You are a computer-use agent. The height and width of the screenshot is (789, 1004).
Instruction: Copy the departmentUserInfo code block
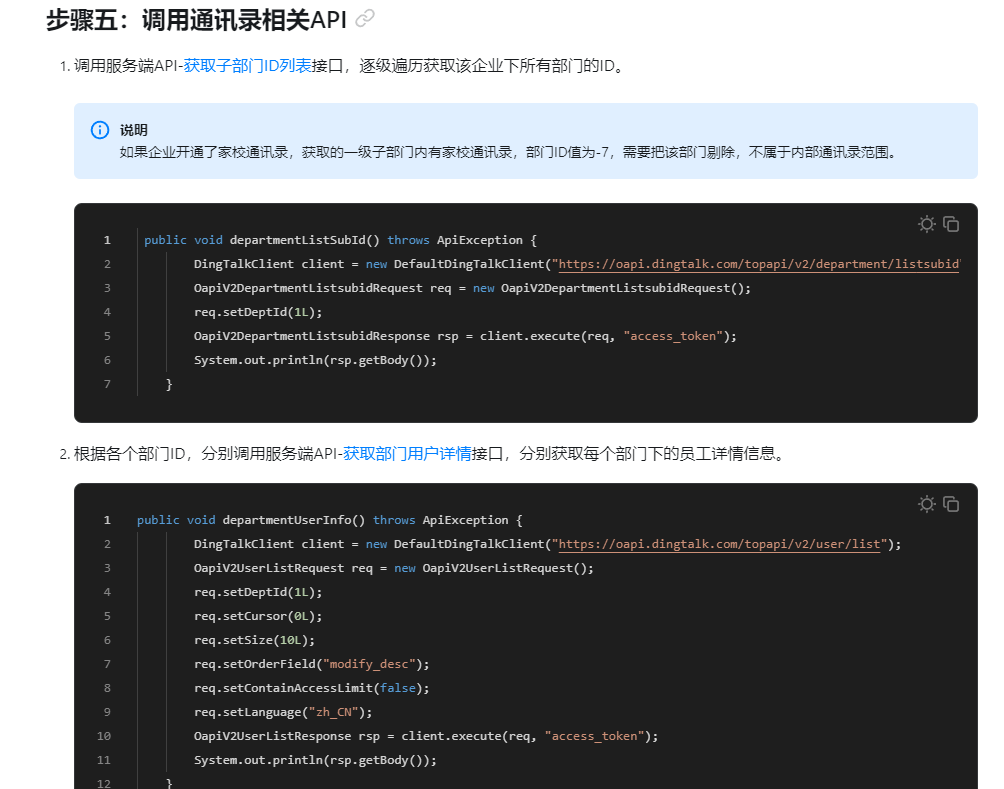click(951, 504)
